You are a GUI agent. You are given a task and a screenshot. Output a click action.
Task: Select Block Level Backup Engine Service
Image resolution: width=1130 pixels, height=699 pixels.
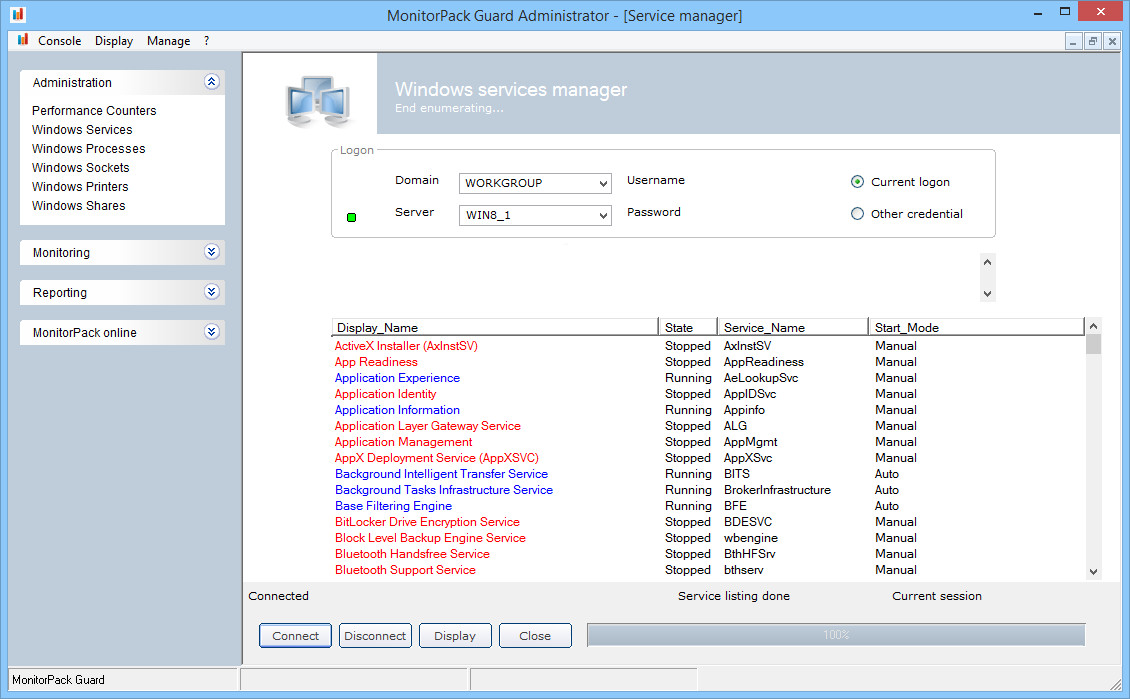coord(430,538)
